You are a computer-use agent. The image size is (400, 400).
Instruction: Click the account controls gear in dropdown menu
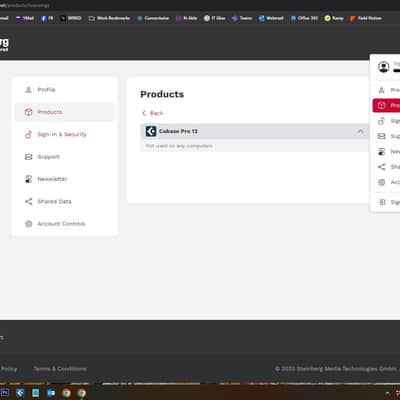point(382,182)
